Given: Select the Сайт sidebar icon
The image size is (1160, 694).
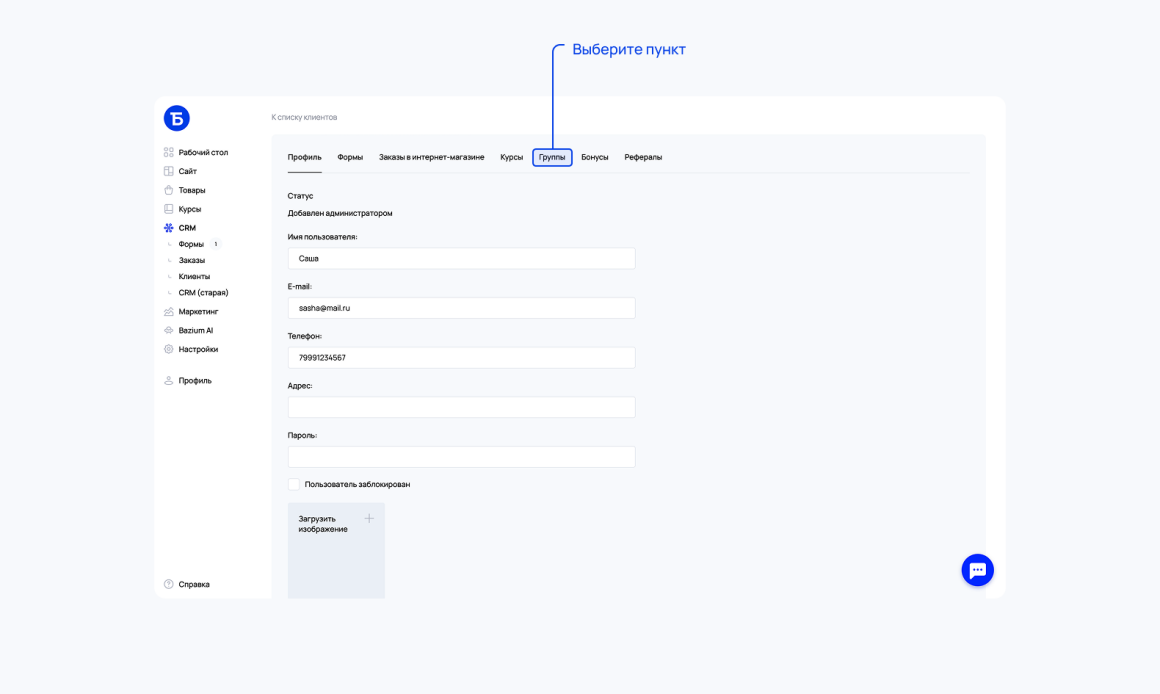Looking at the screenshot, I should pos(169,171).
